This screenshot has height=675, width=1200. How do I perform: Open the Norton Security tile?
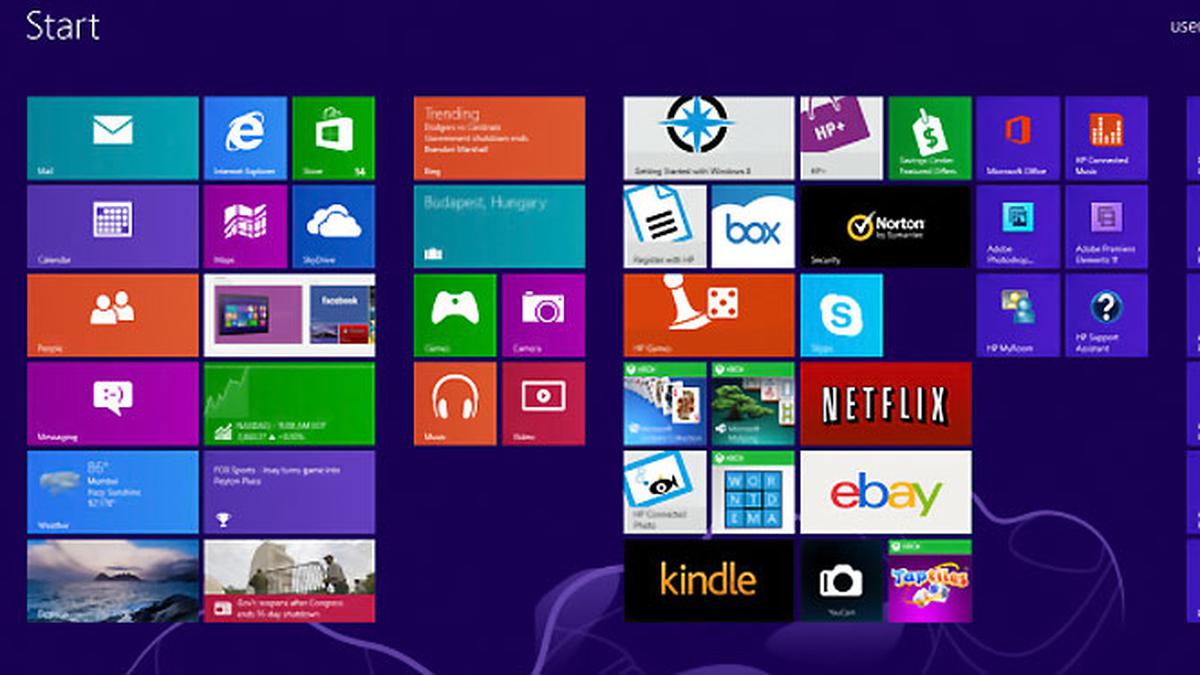pyautogui.click(x=886, y=226)
